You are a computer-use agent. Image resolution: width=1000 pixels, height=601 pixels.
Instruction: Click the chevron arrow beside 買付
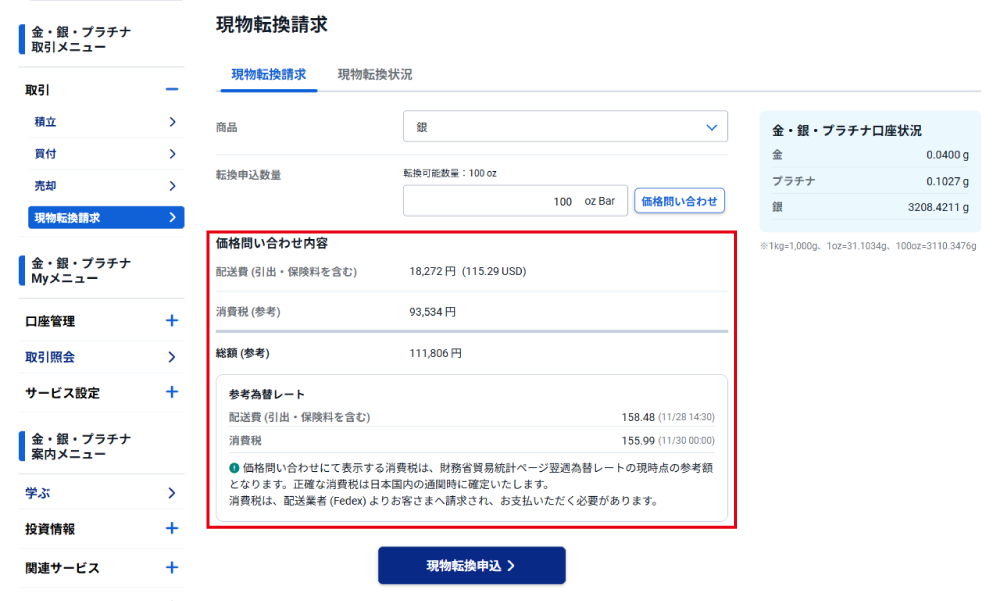(x=172, y=154)
